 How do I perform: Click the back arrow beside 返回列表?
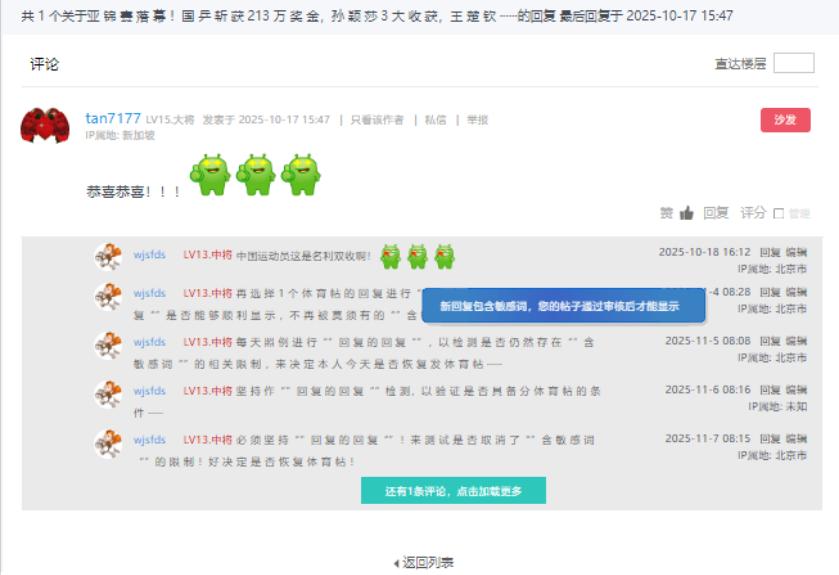(x=396, y=563)
